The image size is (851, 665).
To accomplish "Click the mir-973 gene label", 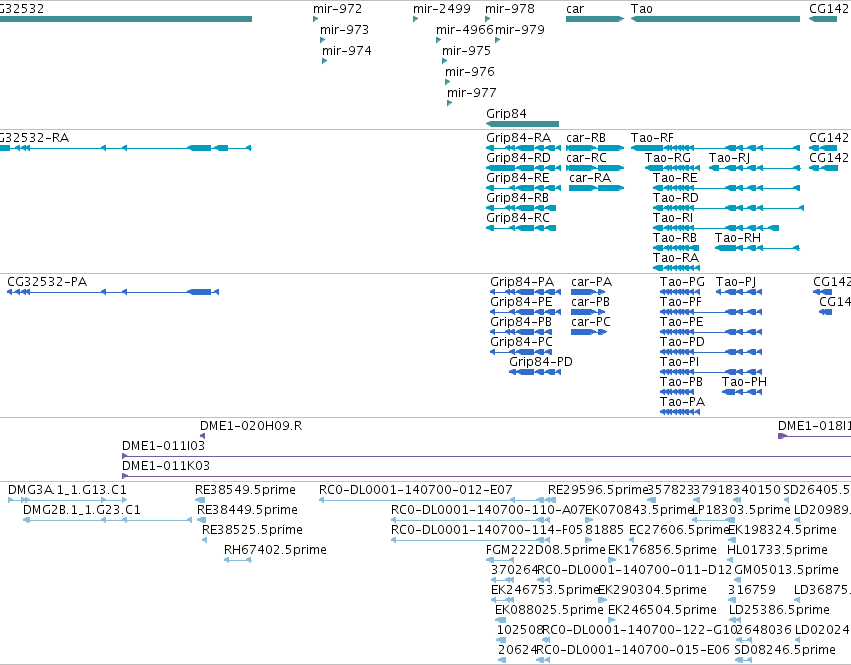I will pos(344,29).
